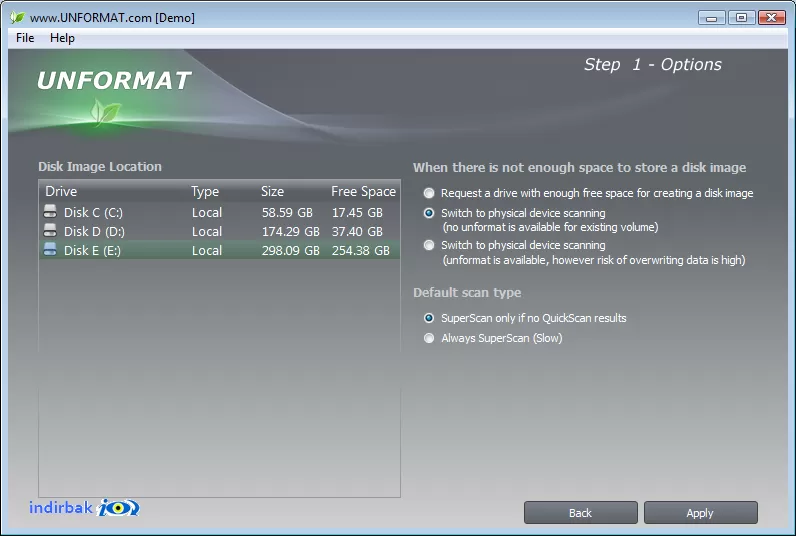Click the Back button
This screenshot has height=536, width=796.
tap(581, 513)
